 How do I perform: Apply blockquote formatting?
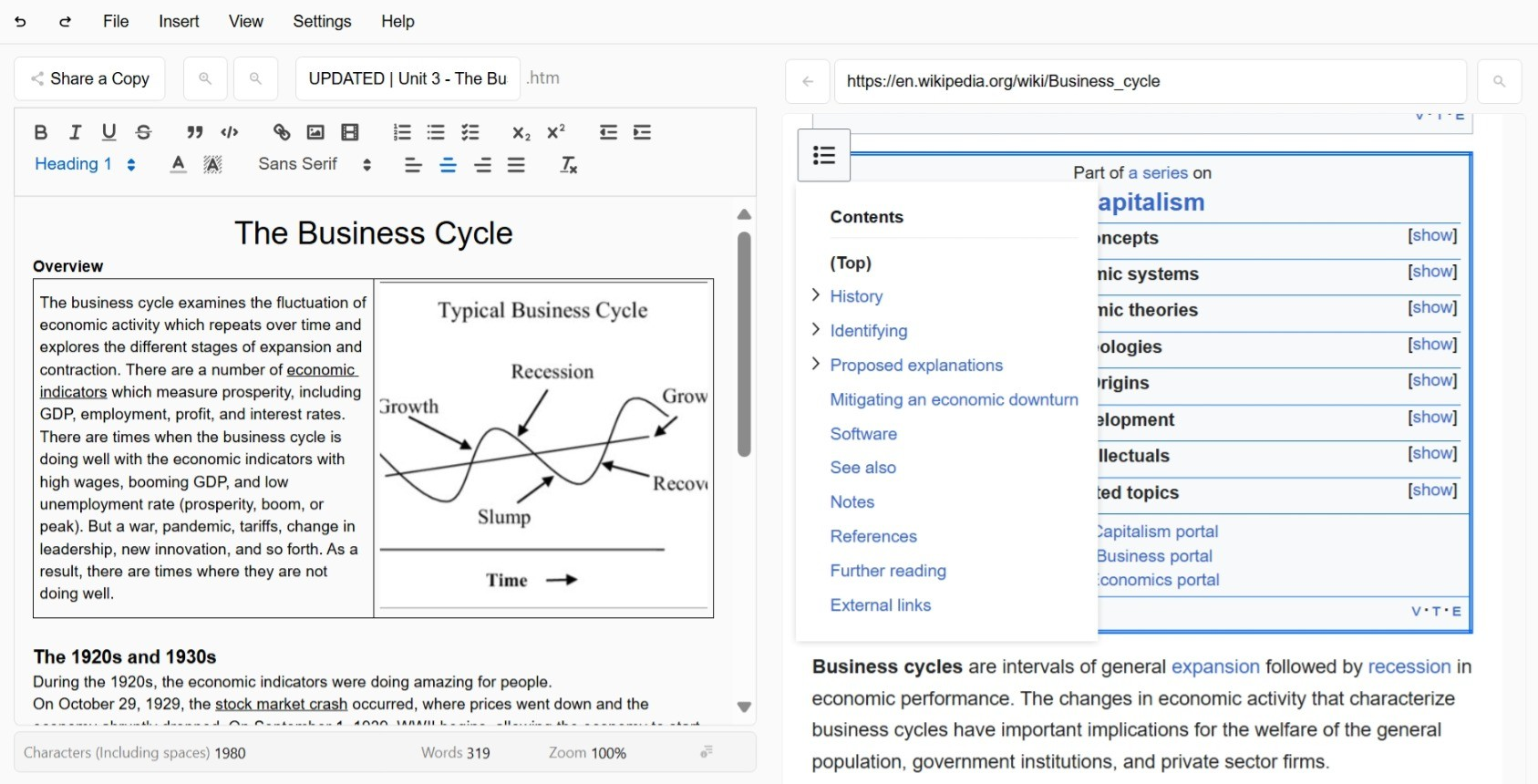click(194, 132)
